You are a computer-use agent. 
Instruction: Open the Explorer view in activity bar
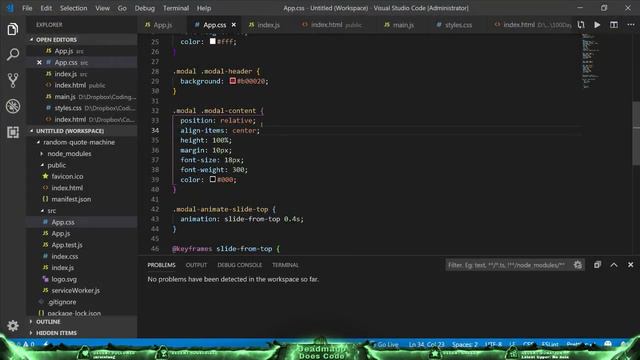[x=13, y=29]
